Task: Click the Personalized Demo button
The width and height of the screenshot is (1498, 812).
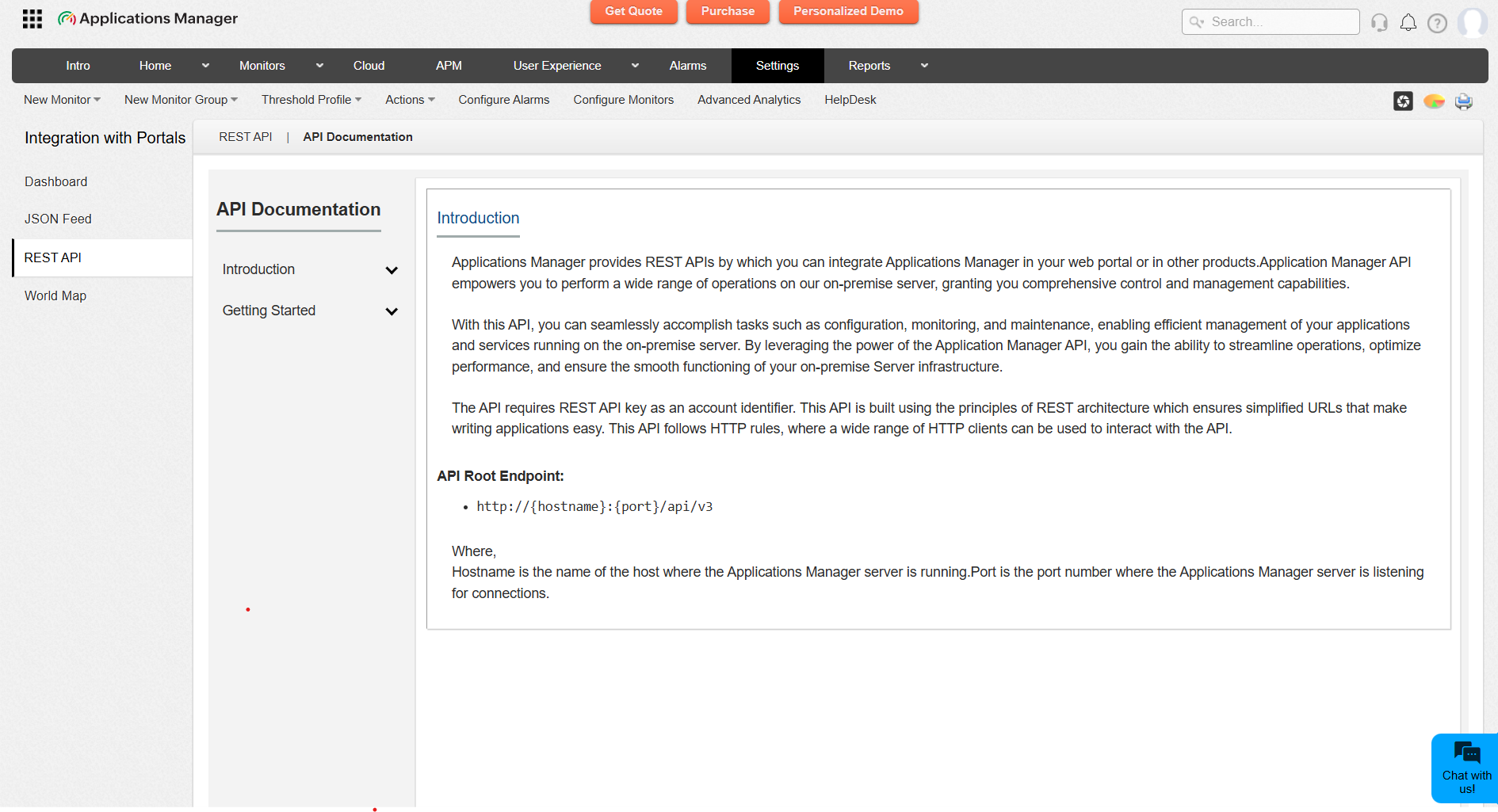Action: [848, 12]
